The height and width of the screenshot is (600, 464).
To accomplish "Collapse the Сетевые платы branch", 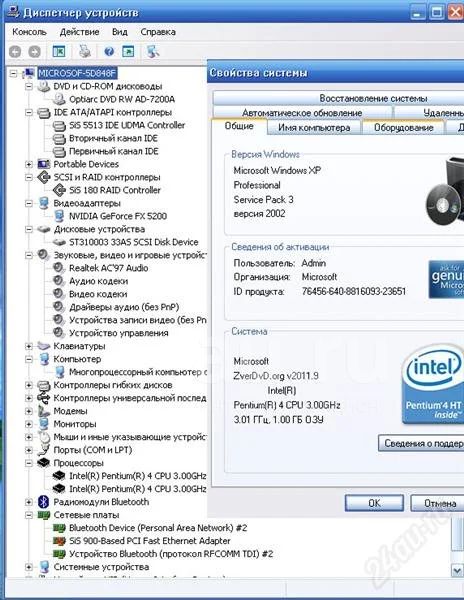I will click(x=29, y=515).
